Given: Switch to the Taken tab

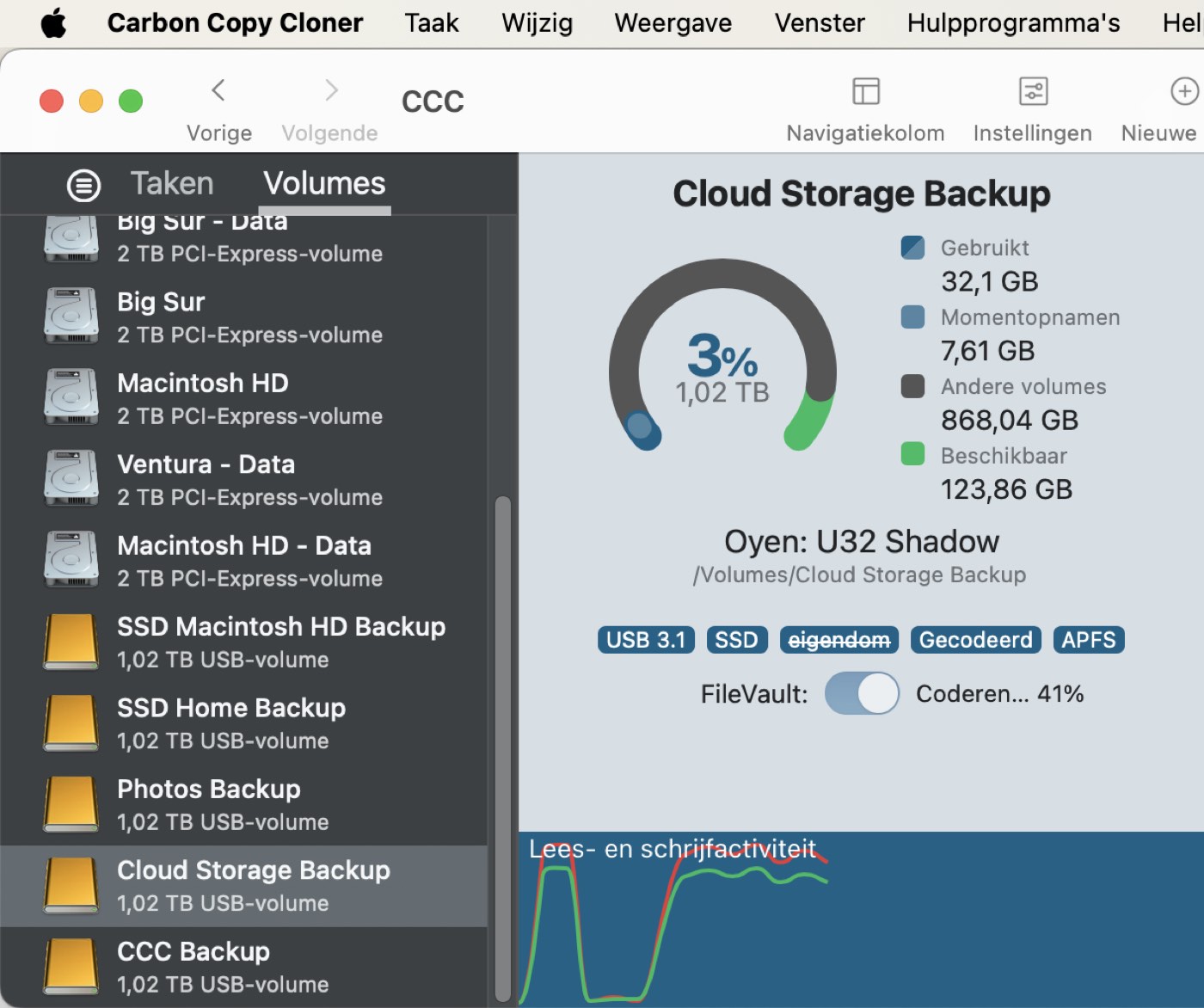Looking at the screenshot, I should (172, 183).
